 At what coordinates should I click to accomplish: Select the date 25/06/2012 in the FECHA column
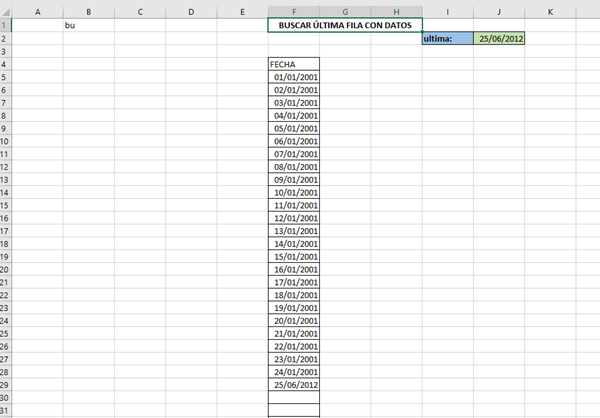coord(294,385)
